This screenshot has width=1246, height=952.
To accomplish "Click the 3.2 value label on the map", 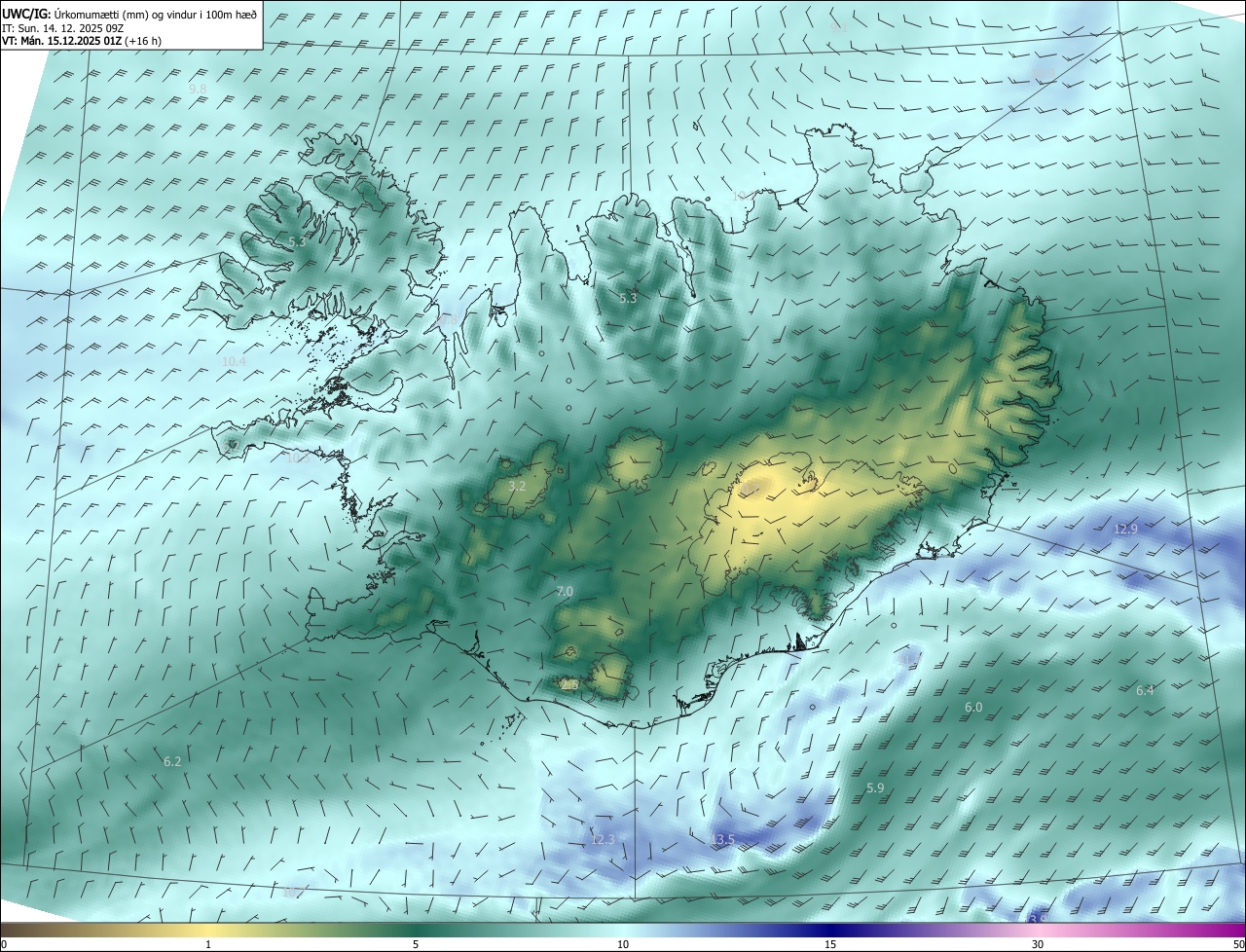I will [x=517, y=486].
